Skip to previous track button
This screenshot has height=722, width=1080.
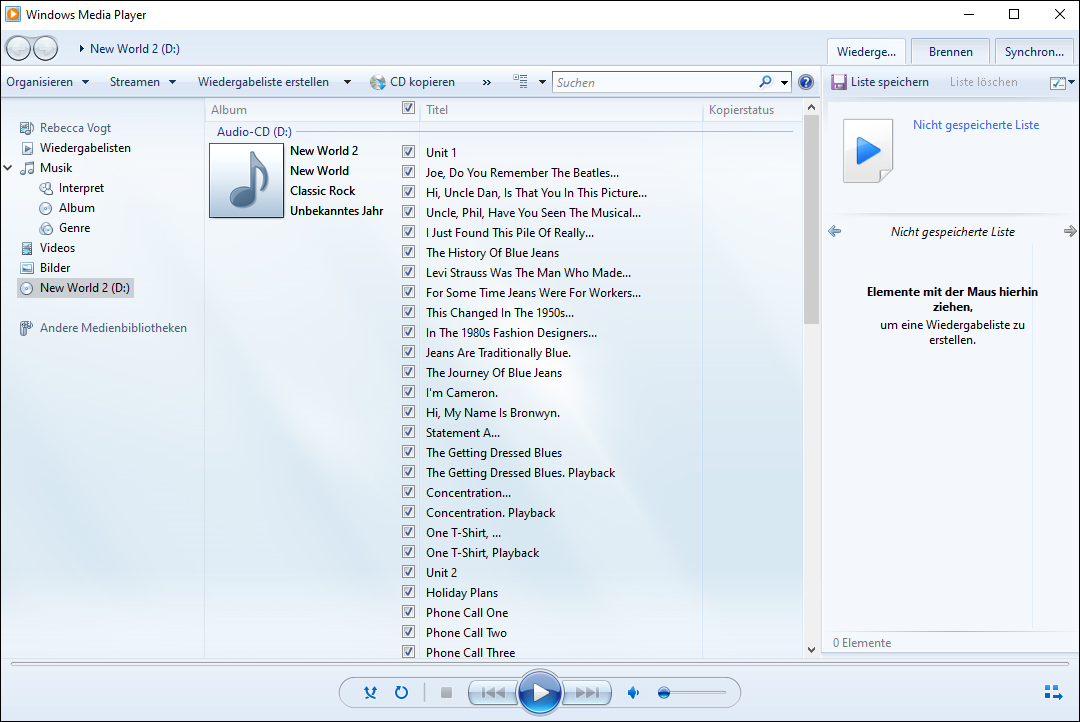(x=493, y=692)
